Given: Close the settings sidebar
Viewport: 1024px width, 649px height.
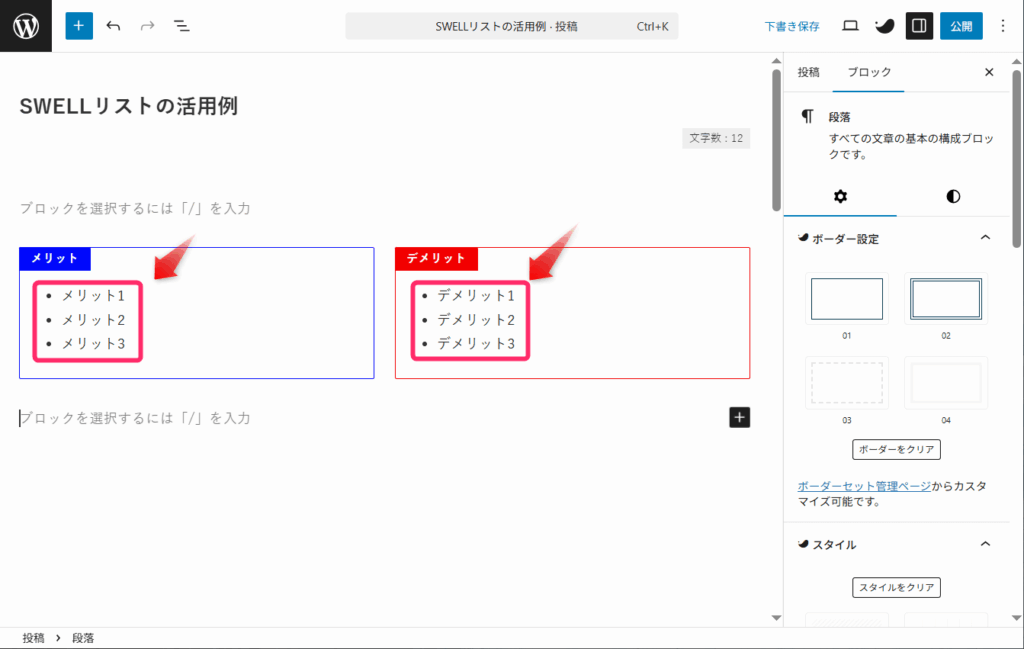Looking at the screenshot, I should pyautogui.click(x=989, y=72).
